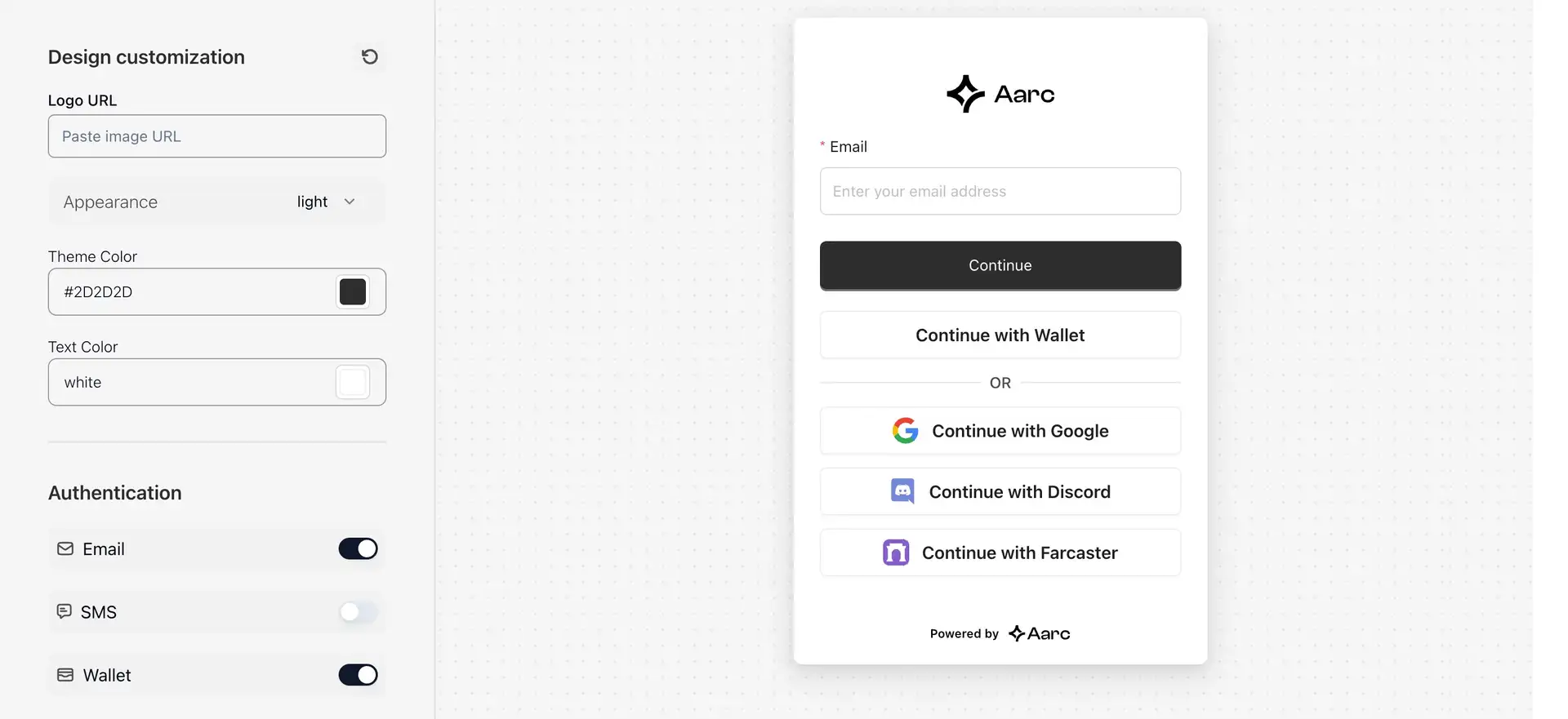The width and height of the screenshot is (1568, 719).
Task: Click the dark Continue button
Action: pos(1000,265)
